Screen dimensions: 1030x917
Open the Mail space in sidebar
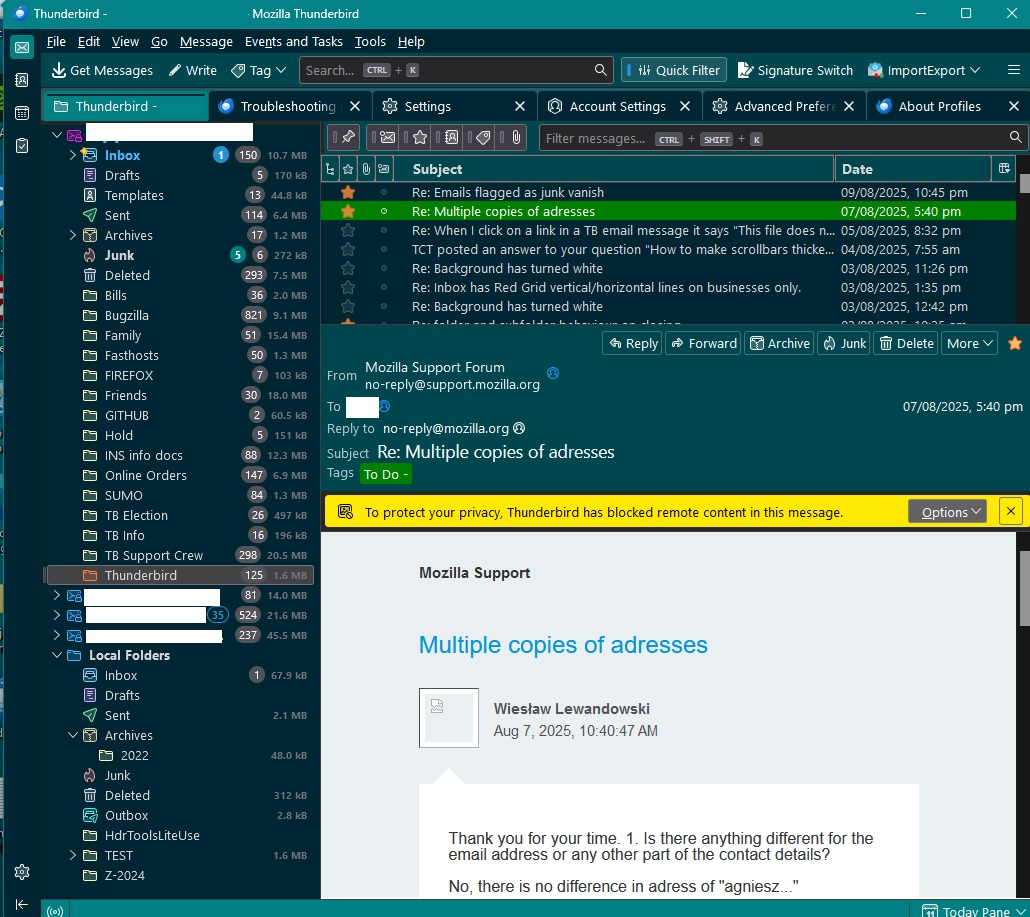[22, 48]
